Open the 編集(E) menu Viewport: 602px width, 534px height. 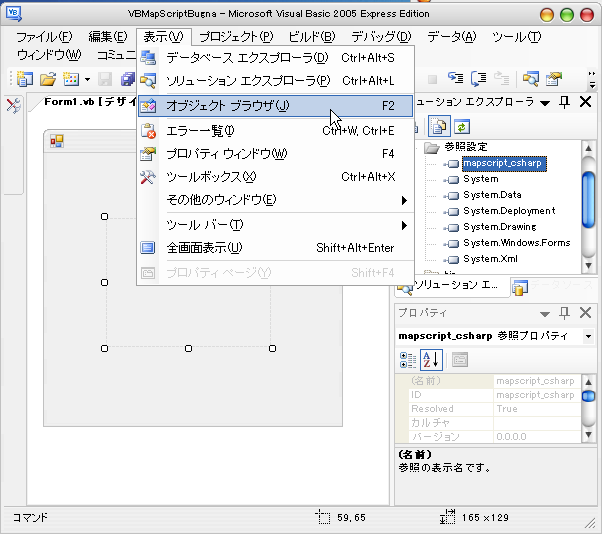coord(108,37)
